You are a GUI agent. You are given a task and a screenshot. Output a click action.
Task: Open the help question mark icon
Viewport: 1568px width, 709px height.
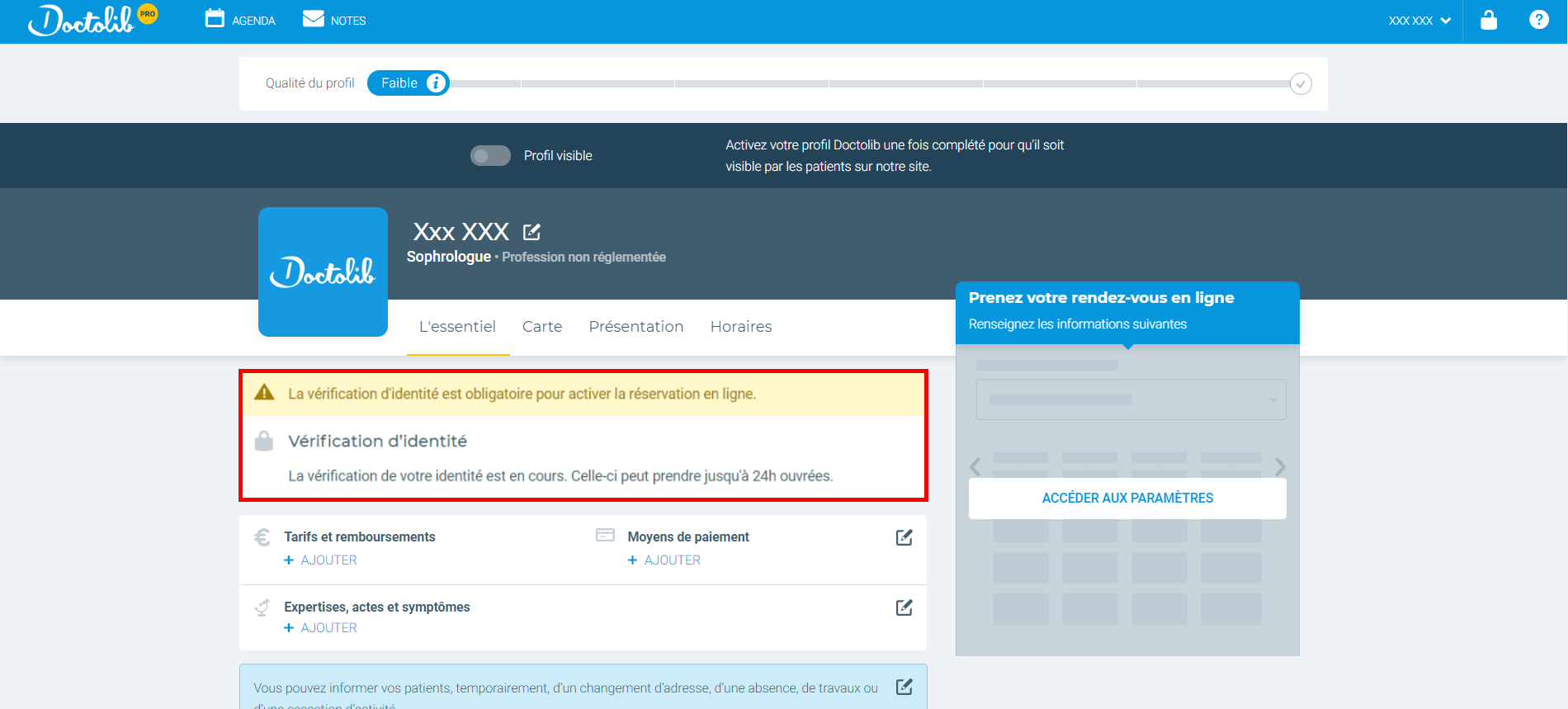(1539, 20)
